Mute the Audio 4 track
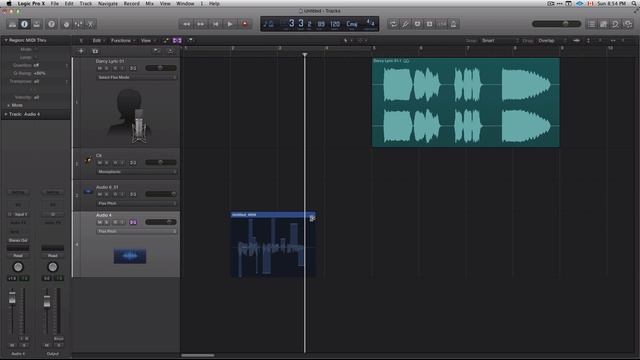This screenshot has height=360, width=640. [100, 222]
